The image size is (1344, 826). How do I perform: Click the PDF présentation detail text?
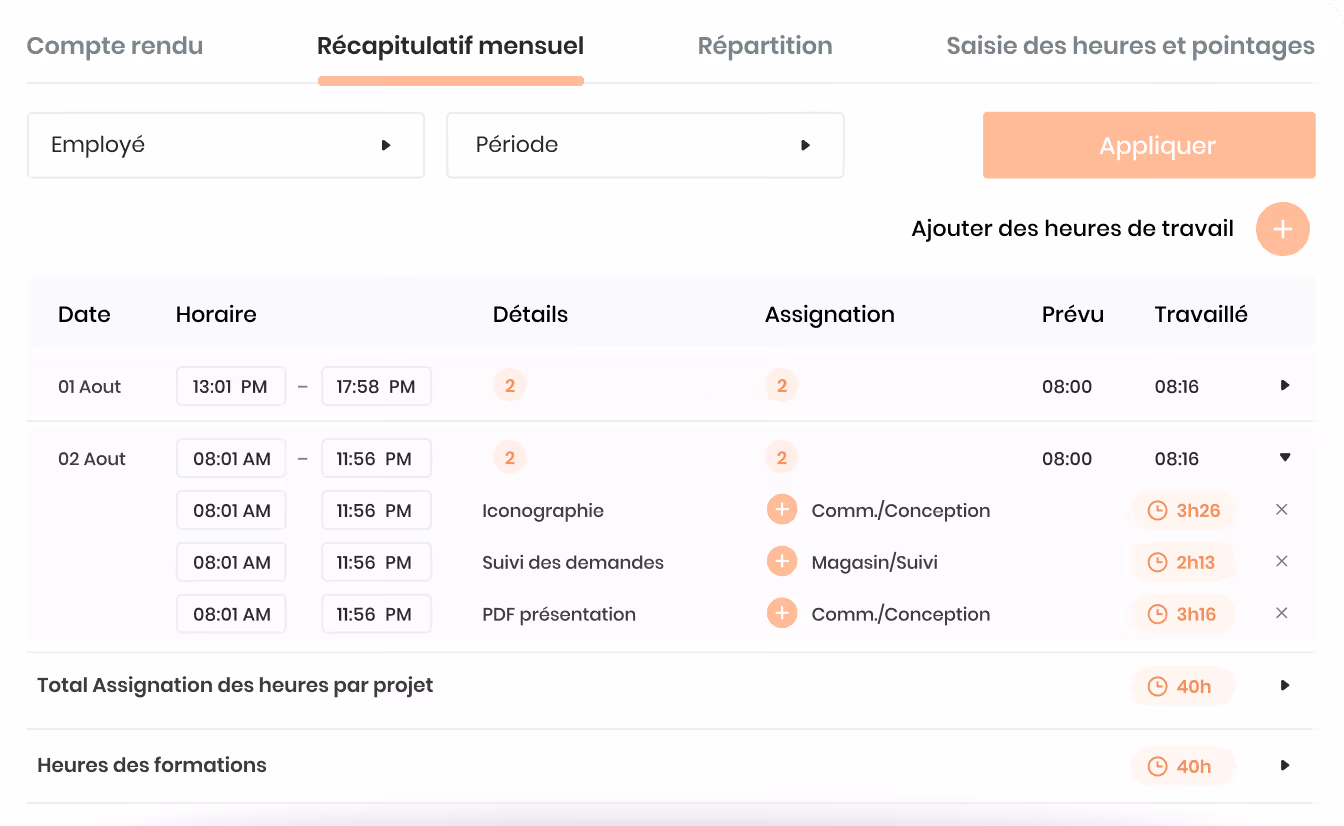pos(559,615)
